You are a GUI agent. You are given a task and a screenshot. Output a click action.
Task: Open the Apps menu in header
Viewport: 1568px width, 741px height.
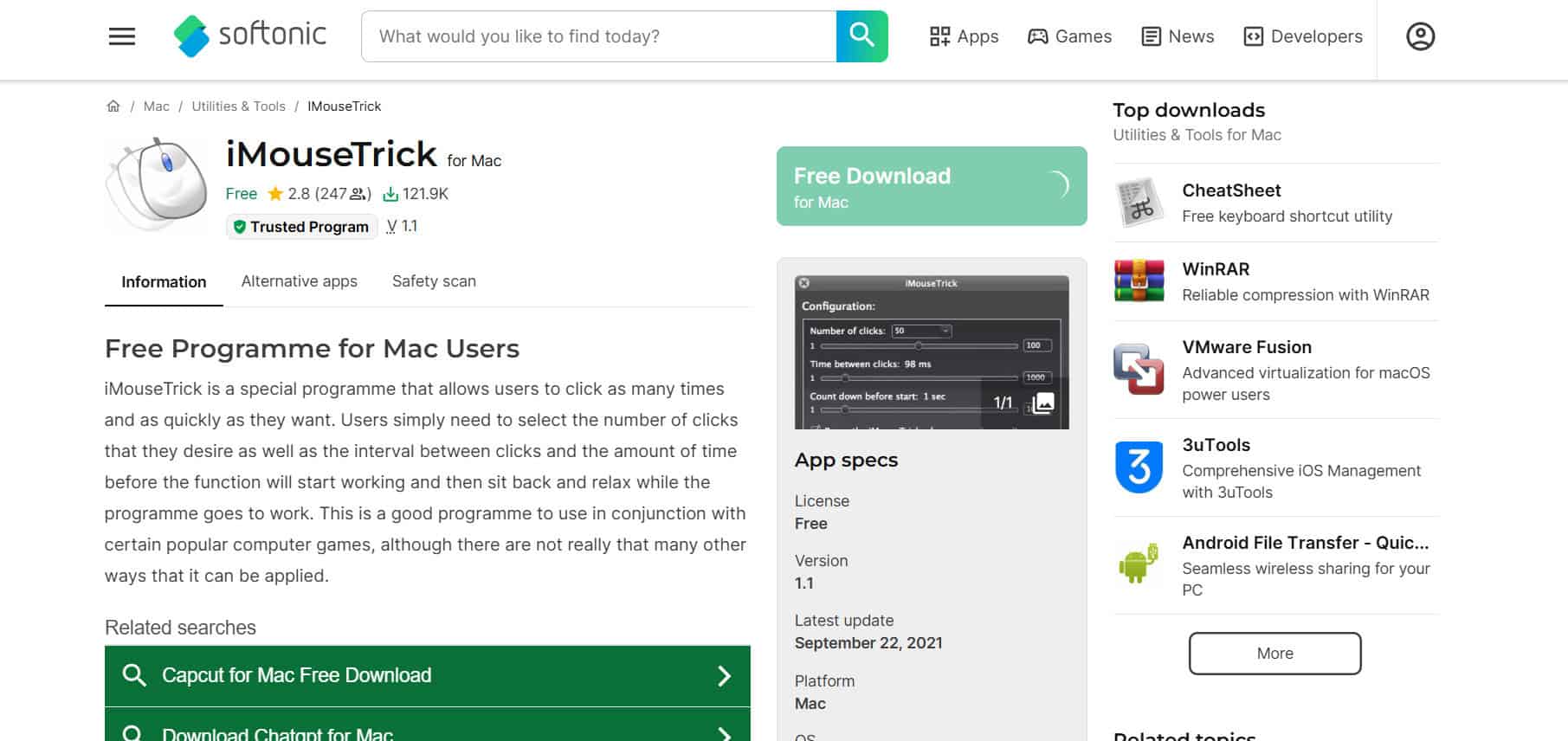pyautogui.click(x=964, y=36)
